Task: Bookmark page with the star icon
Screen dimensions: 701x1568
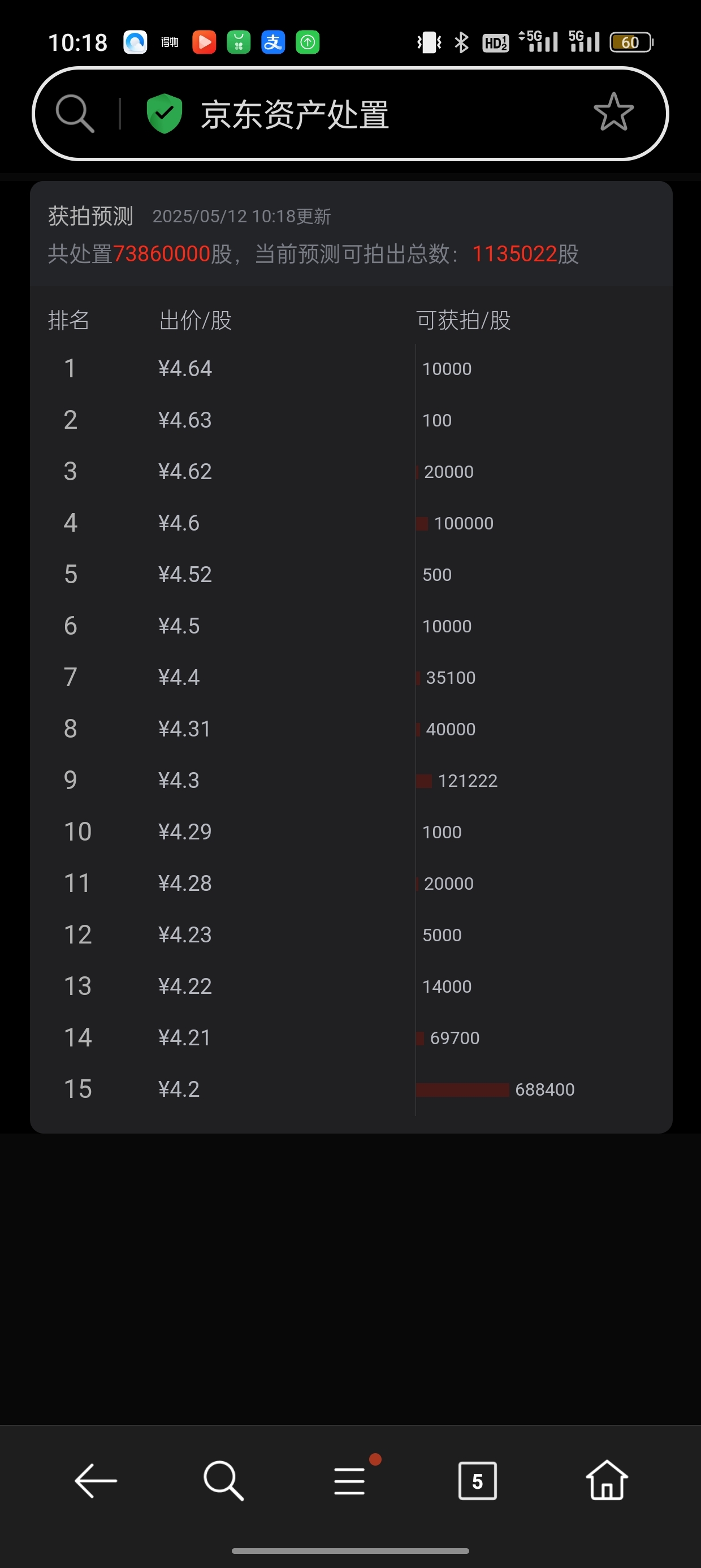Action: pyautogui.click(x=613, y=112)
